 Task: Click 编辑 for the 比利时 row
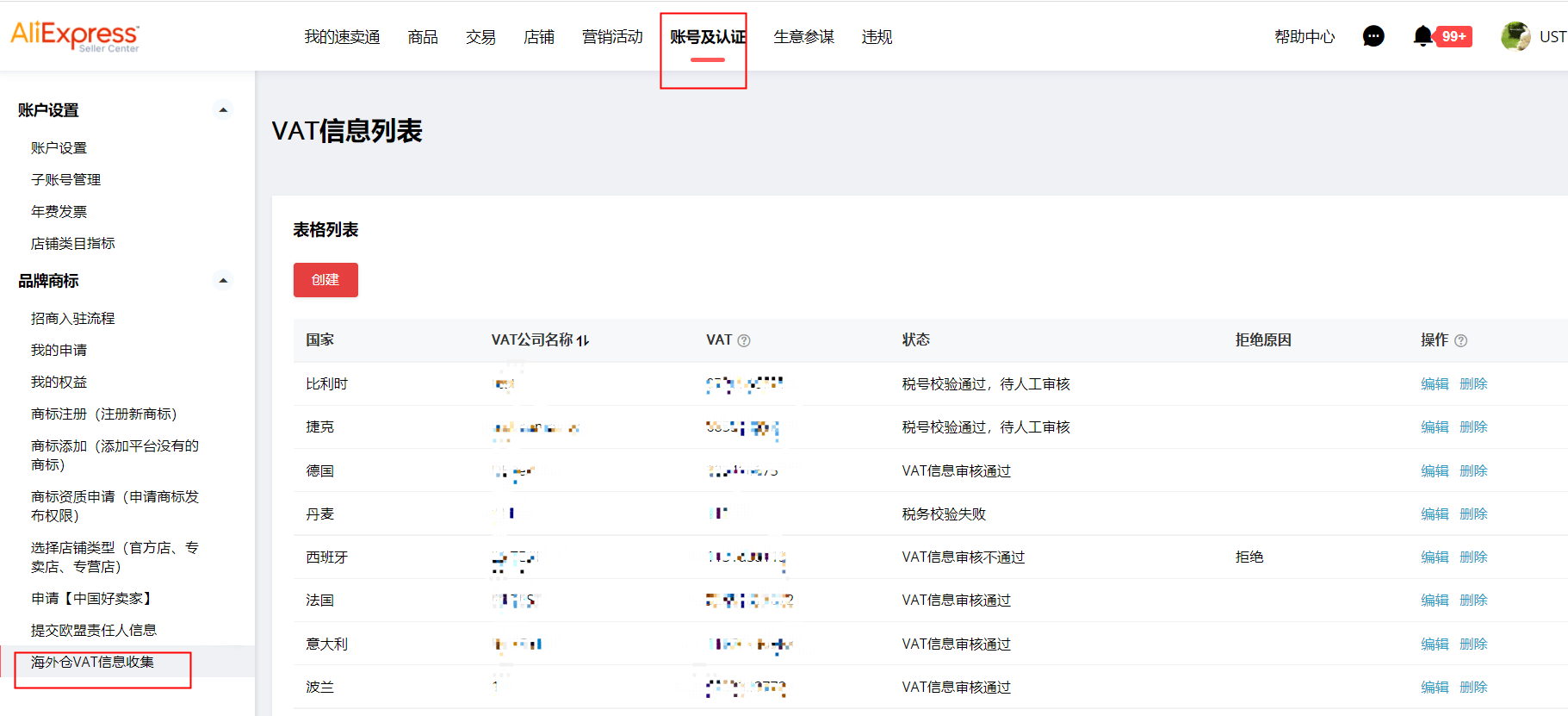pyautogui.click(x=1435, y=384)
